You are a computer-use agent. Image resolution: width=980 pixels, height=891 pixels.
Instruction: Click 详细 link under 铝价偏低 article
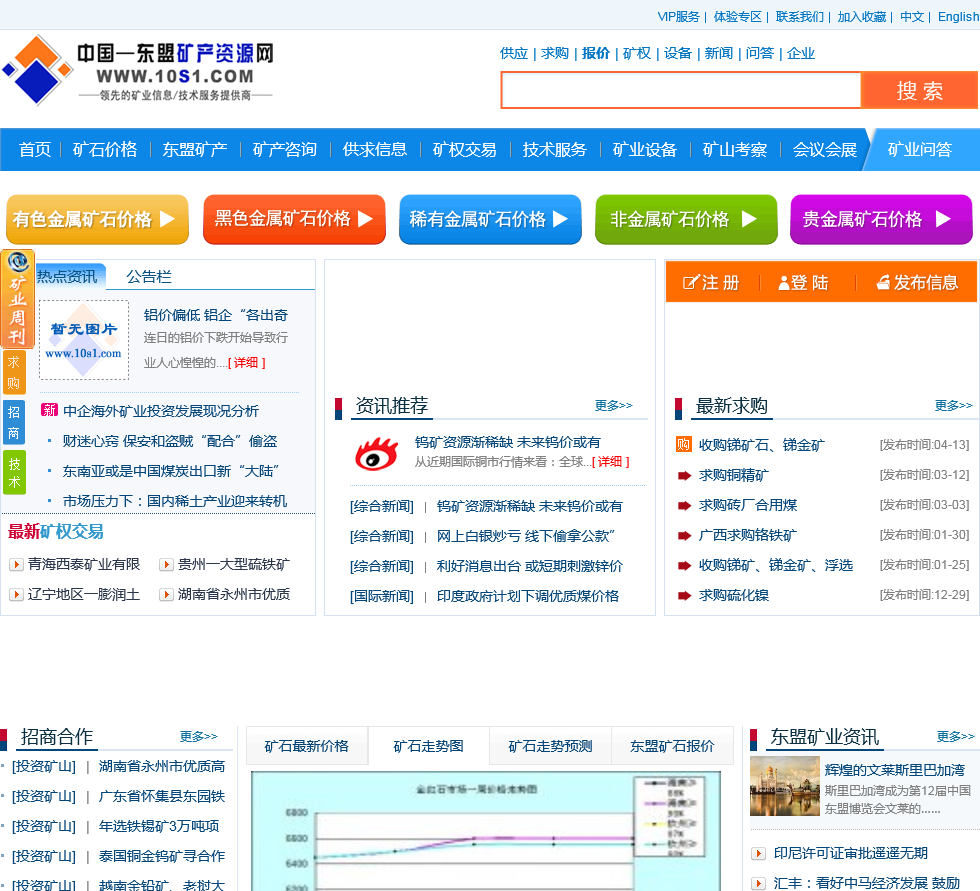(247, 362)
